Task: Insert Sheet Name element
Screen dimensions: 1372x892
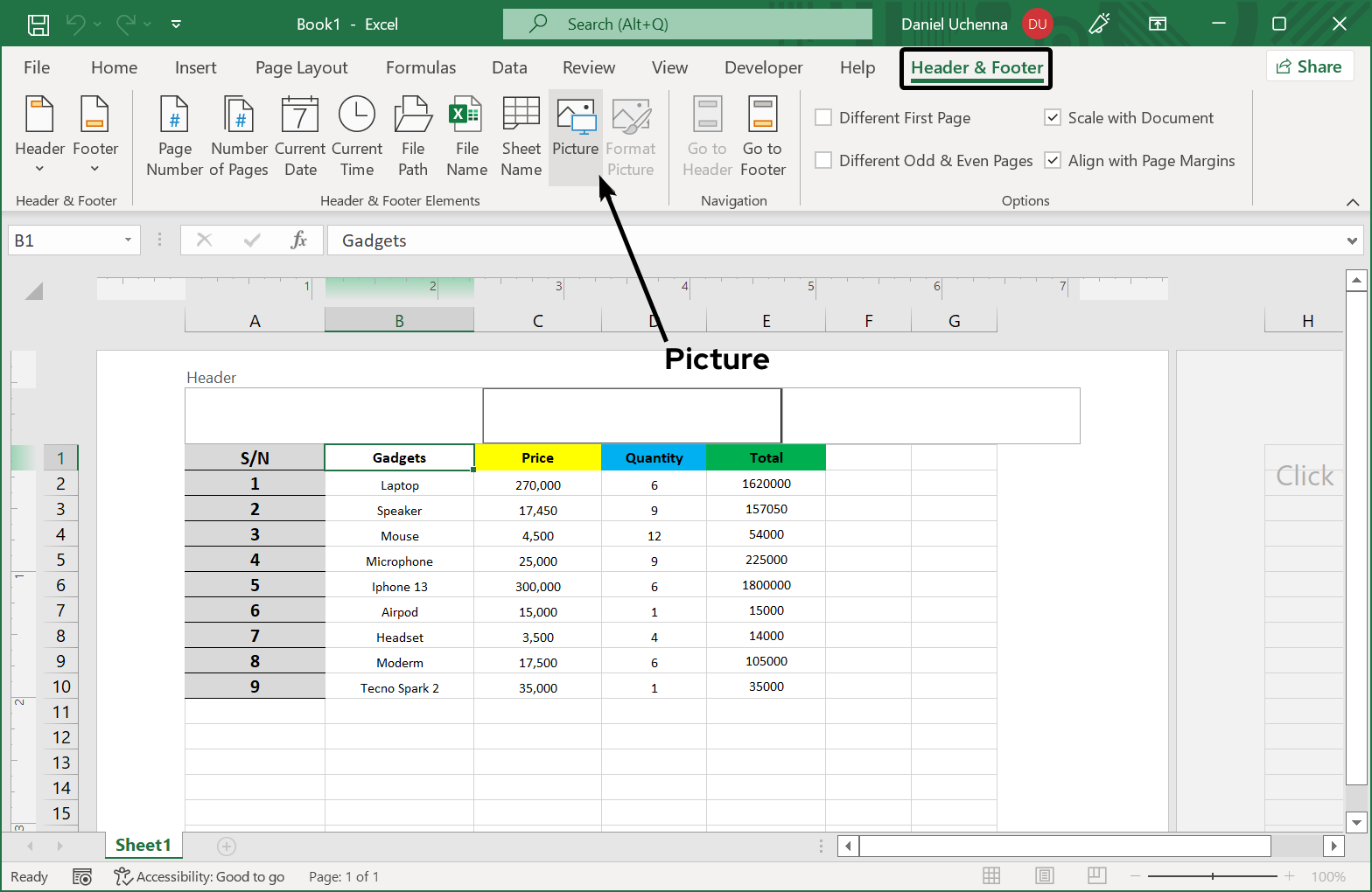Action: click(x=521, y=136)
